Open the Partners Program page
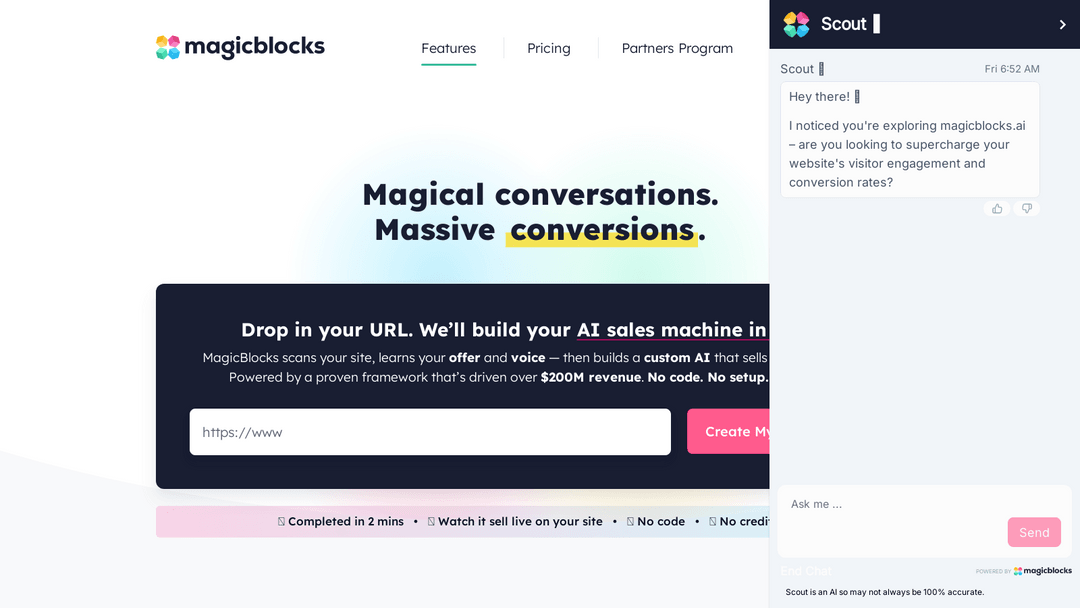The image size is (1080, 608). [677, 48]
